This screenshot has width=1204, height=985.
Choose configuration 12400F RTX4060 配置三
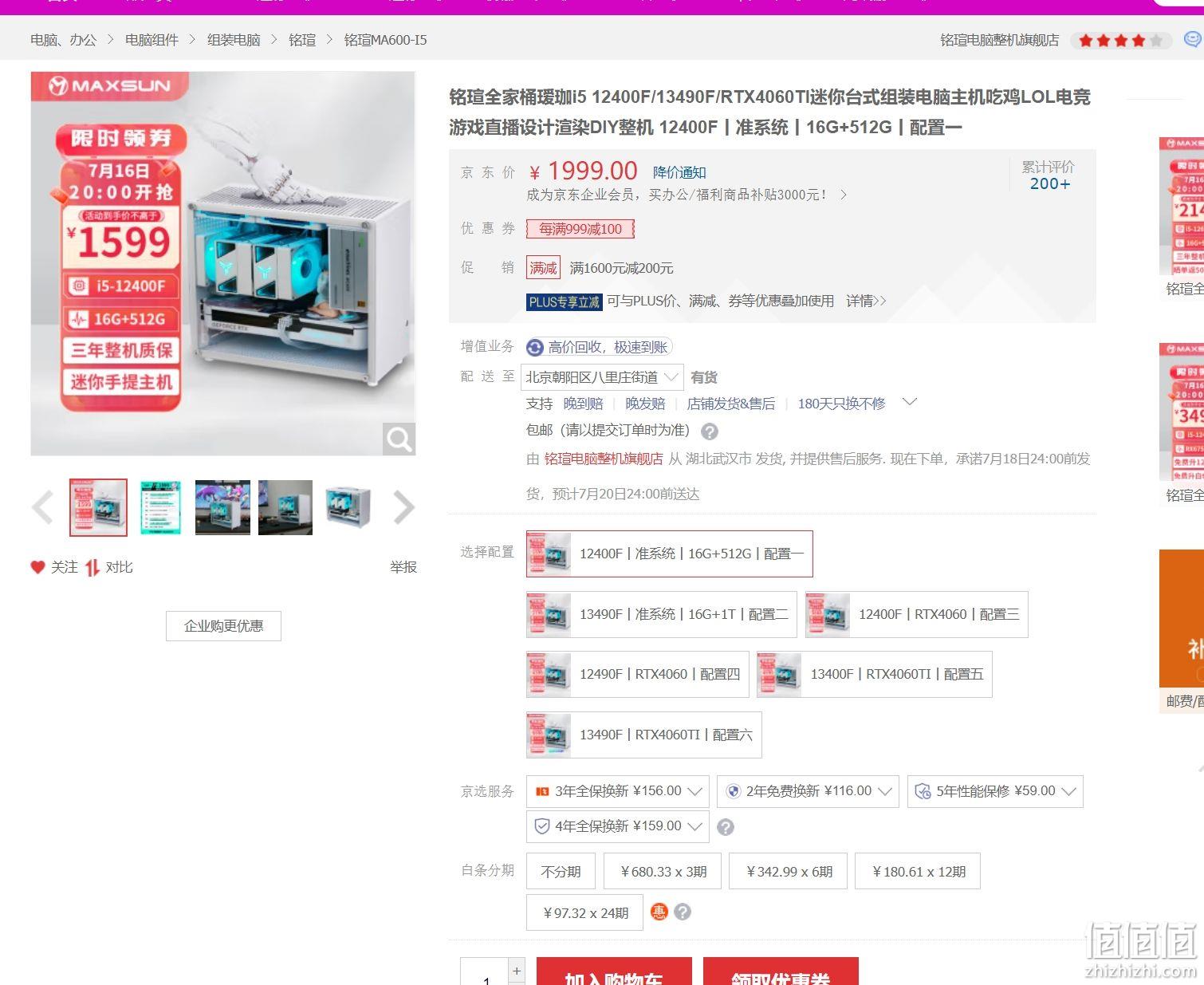pyautogui.click(x=917, y=614)
